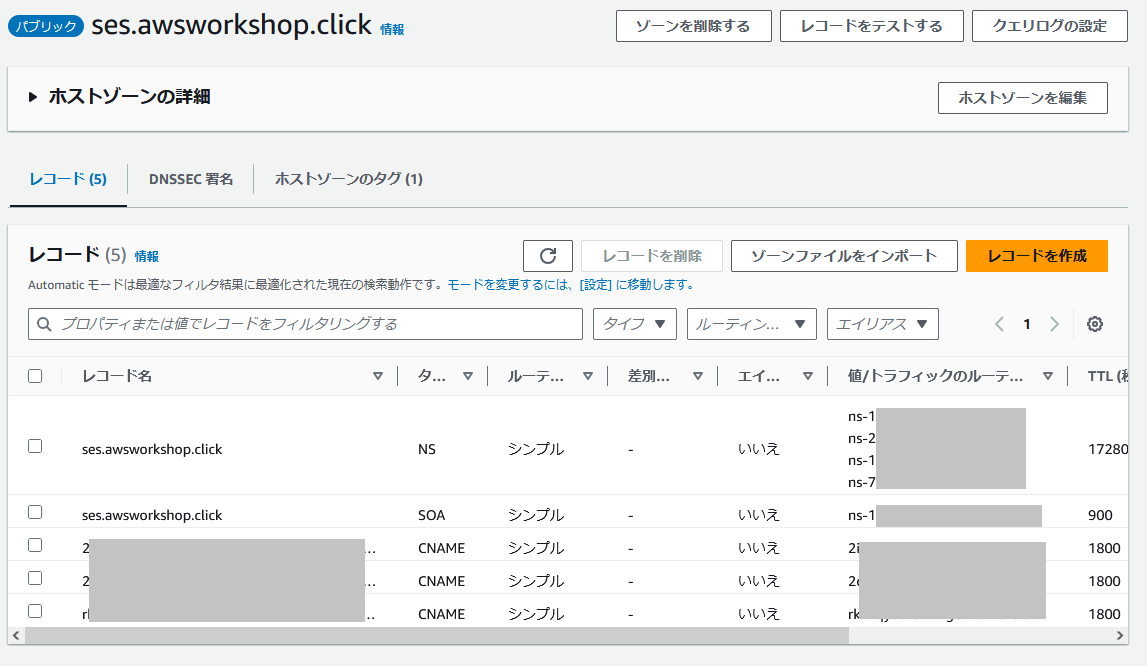This screenshot has height=666, width=1147.
Task: Click NS type cell
Action: pyautogui.click(x=426, y=449)
